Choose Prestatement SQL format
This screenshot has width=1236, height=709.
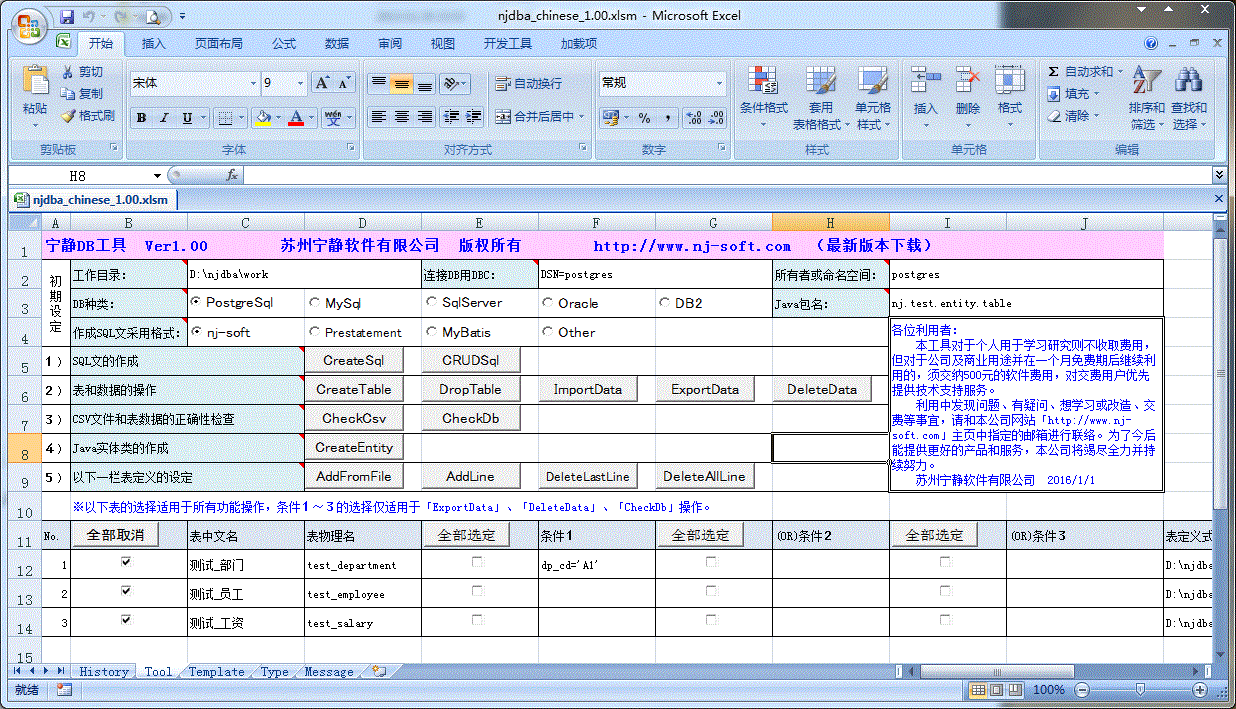coord(315,332)
